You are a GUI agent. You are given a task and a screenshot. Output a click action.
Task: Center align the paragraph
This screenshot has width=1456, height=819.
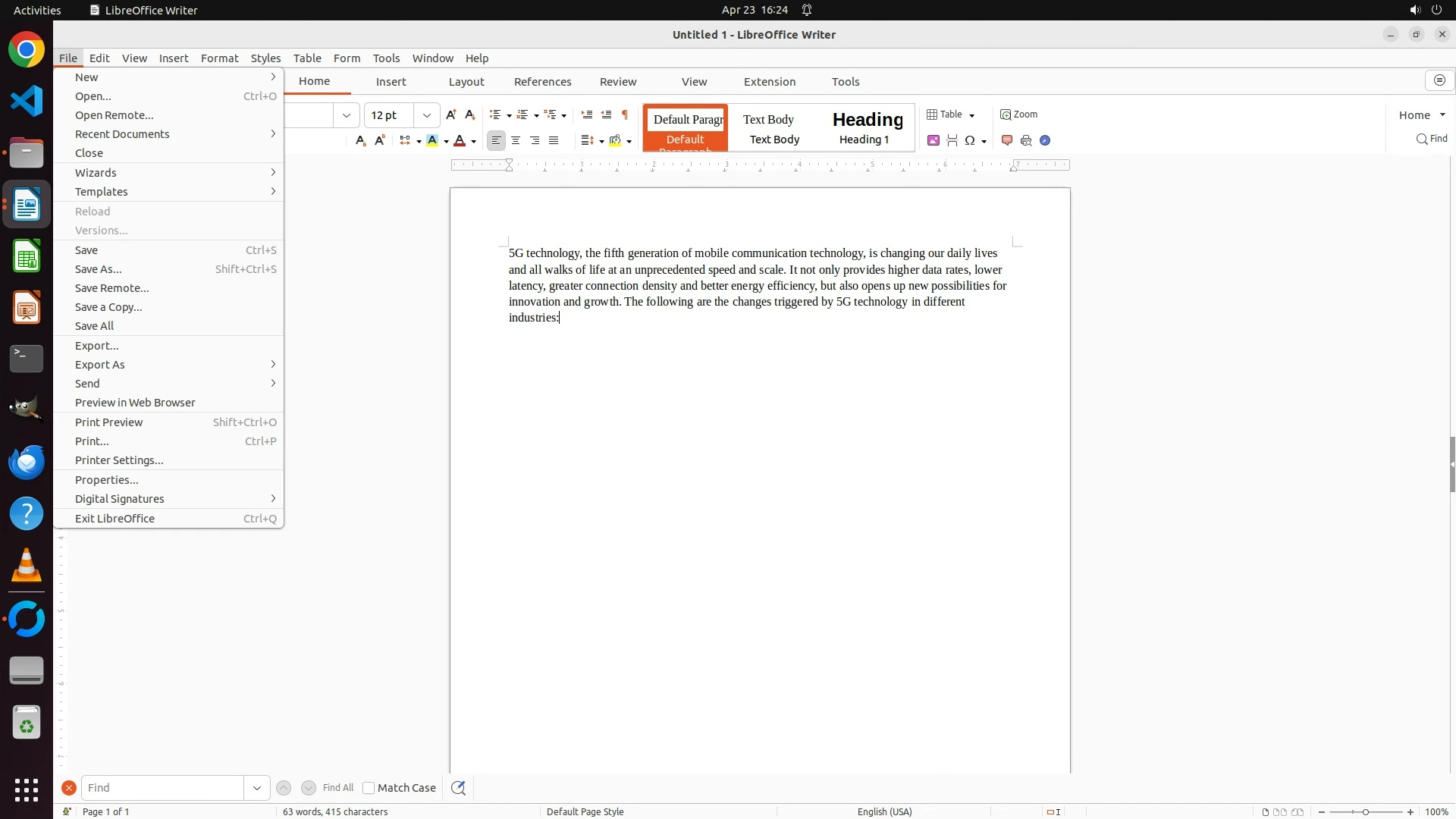point(516,140)
